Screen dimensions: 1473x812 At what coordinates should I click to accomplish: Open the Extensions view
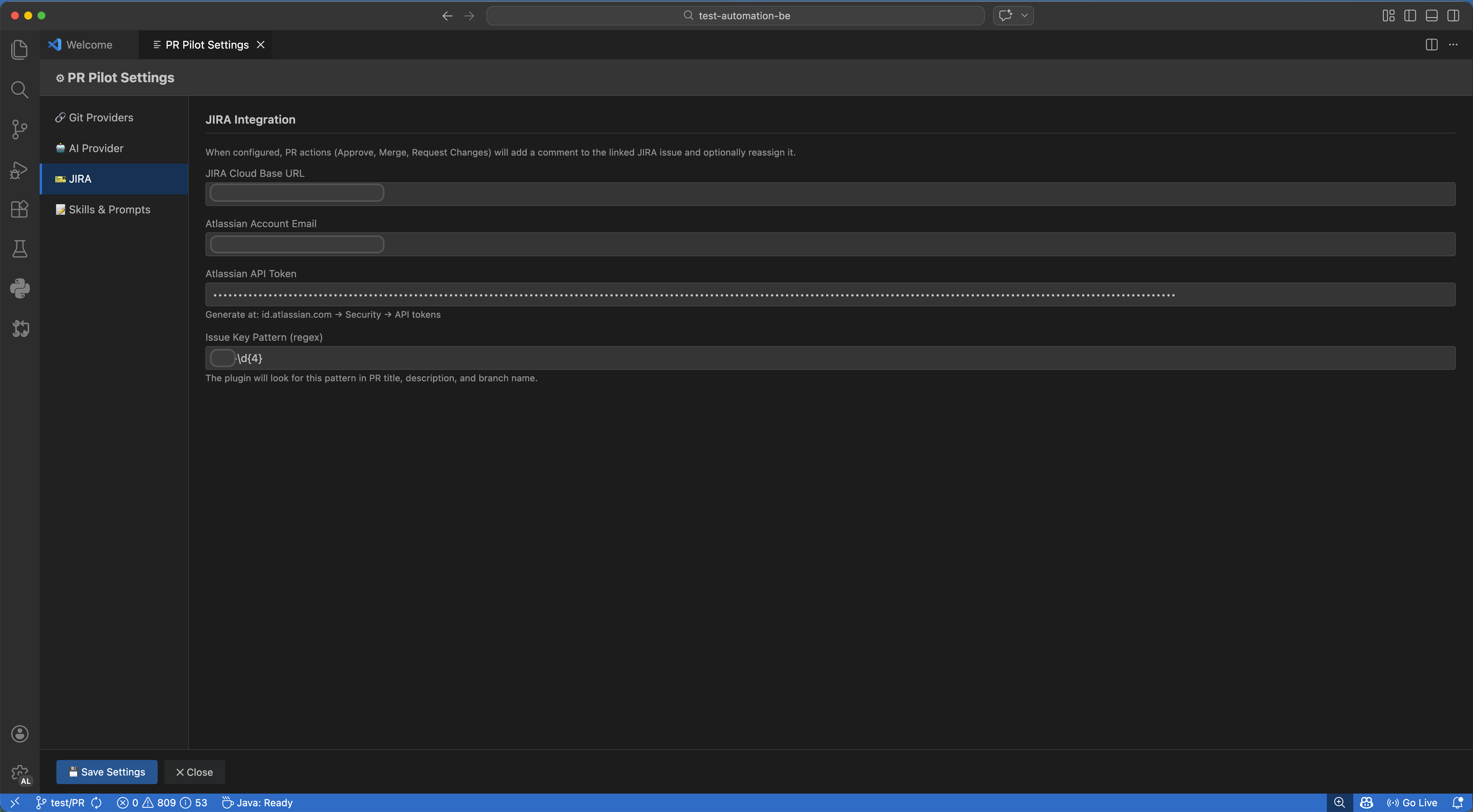tap(20, 209)
